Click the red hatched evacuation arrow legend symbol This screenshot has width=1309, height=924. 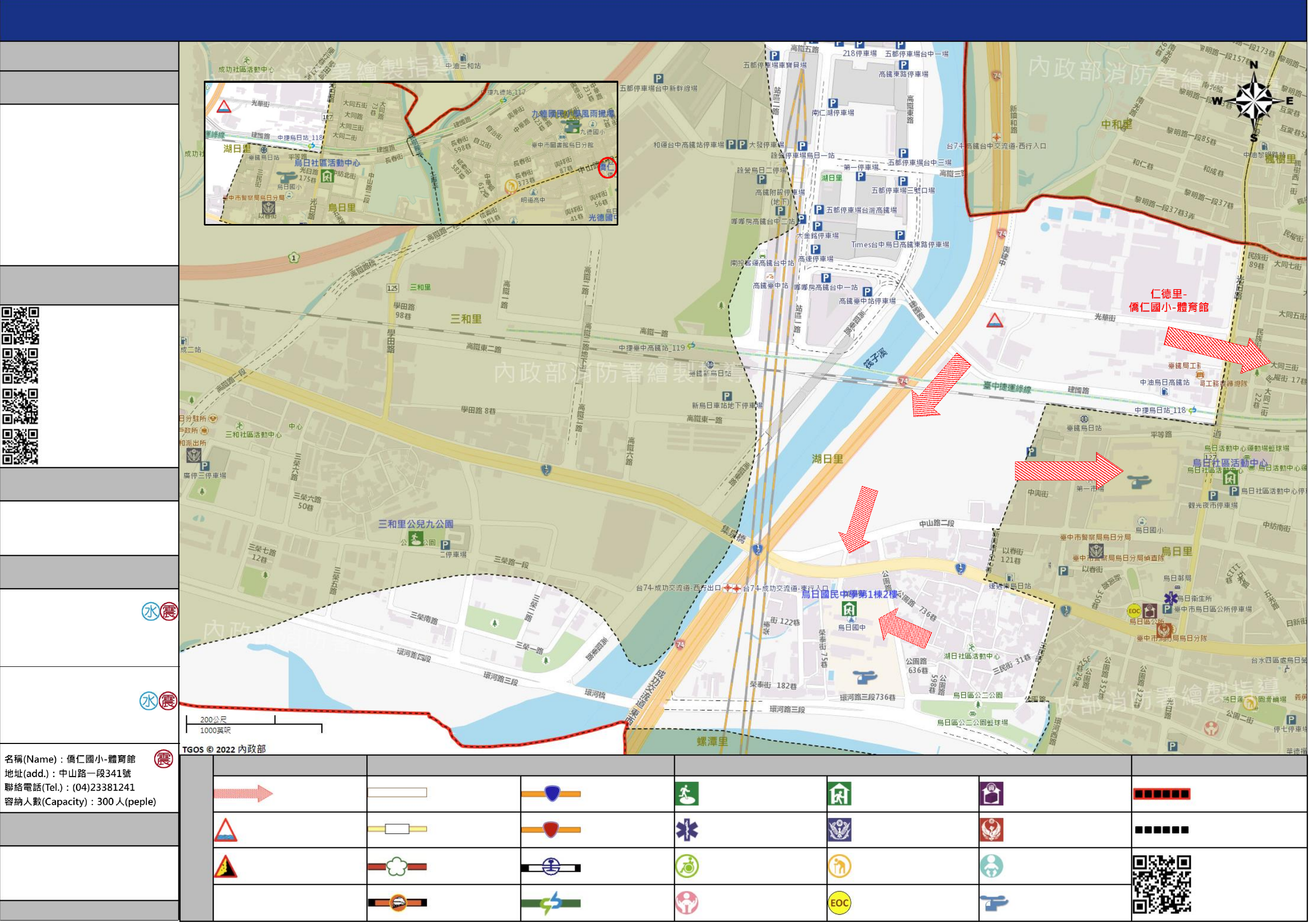tap(244, 794)
